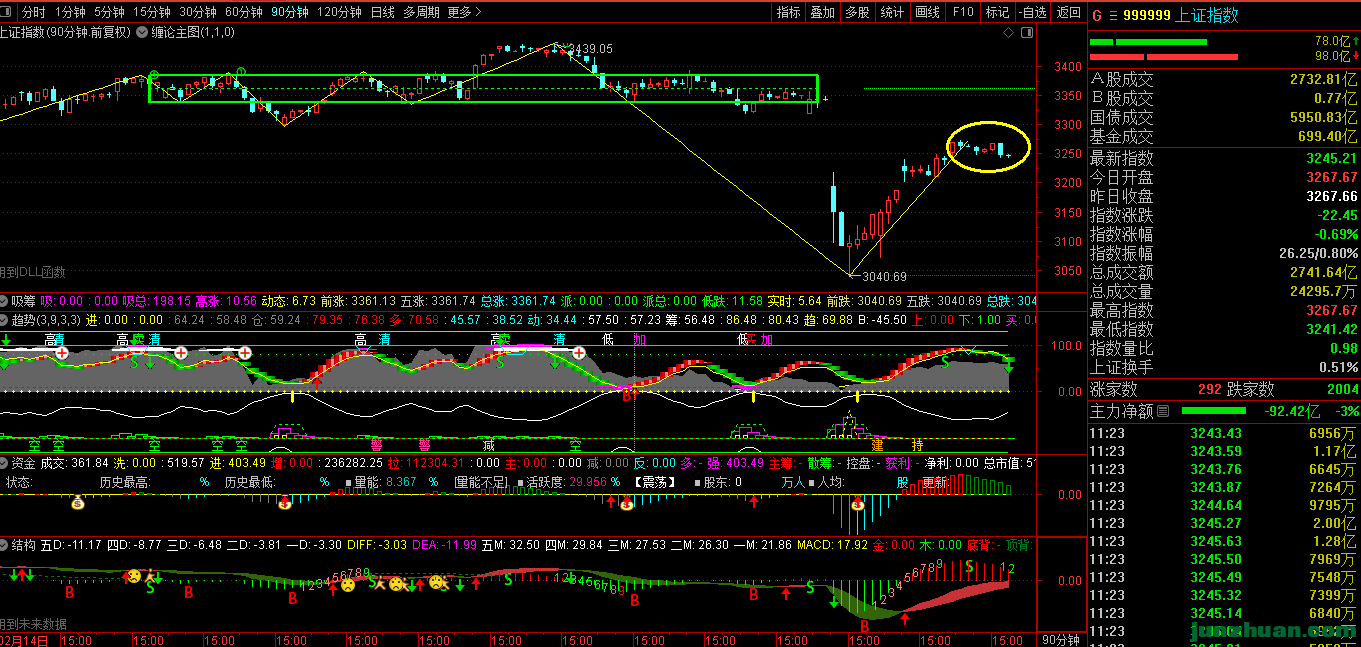Click the list icon next to 主力净额

point(1164,411)
